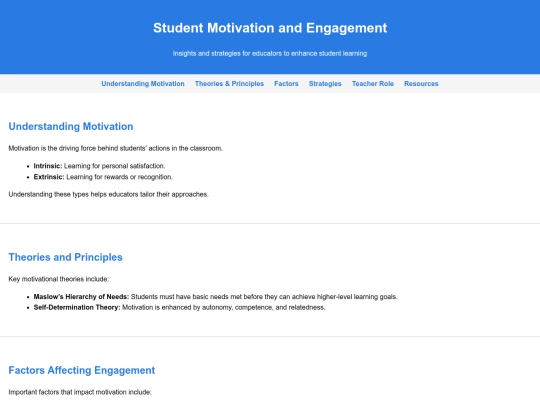
Task: Click the sentence about motivation being the driving force
Action: 116,148
